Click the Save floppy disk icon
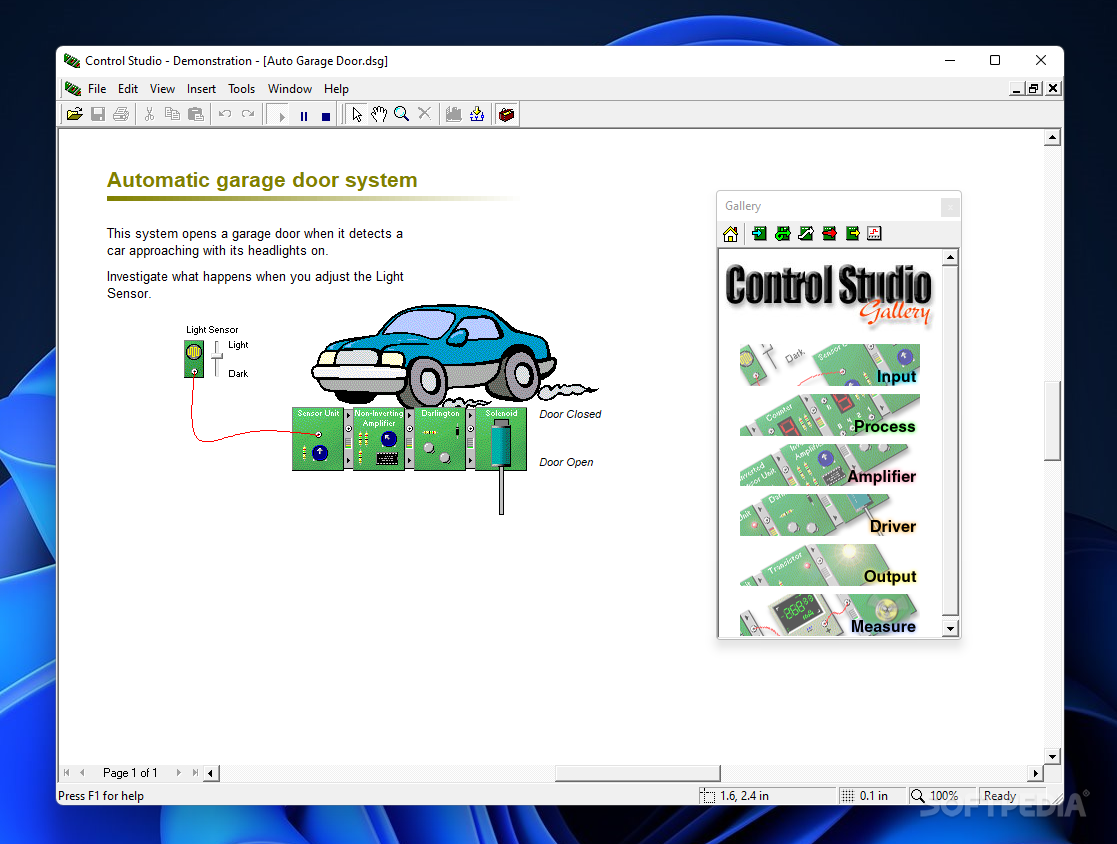1117x844 pixels. pos(98,114)
